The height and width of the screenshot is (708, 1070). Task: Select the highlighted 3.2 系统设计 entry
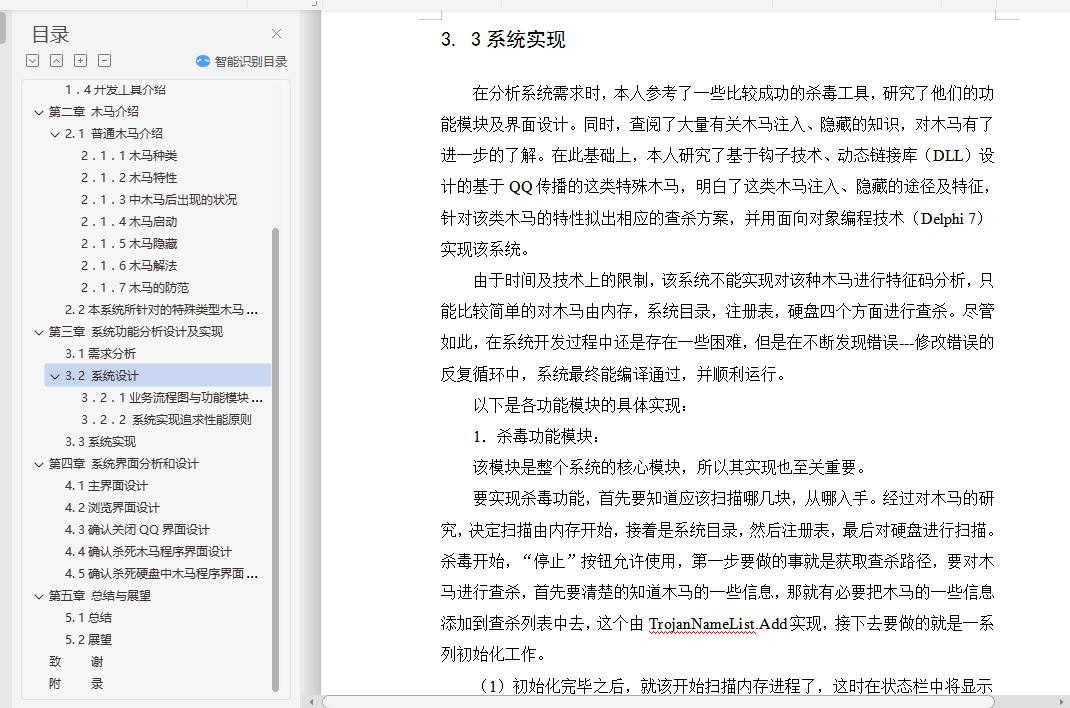tap(158, 375)
